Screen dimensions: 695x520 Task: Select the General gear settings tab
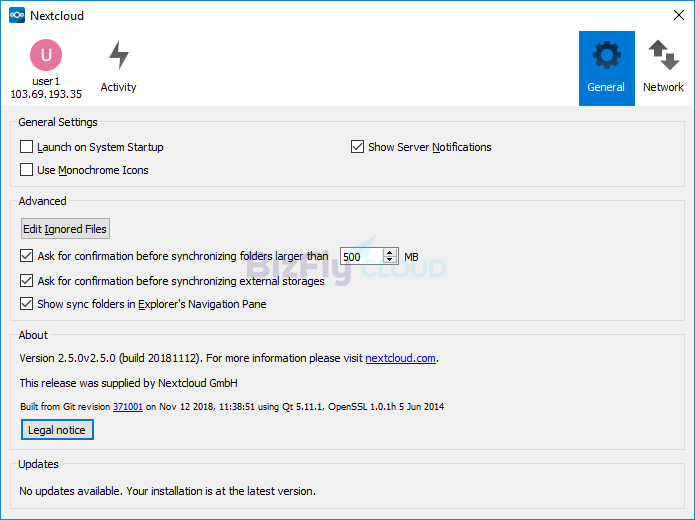click(606, 69)
